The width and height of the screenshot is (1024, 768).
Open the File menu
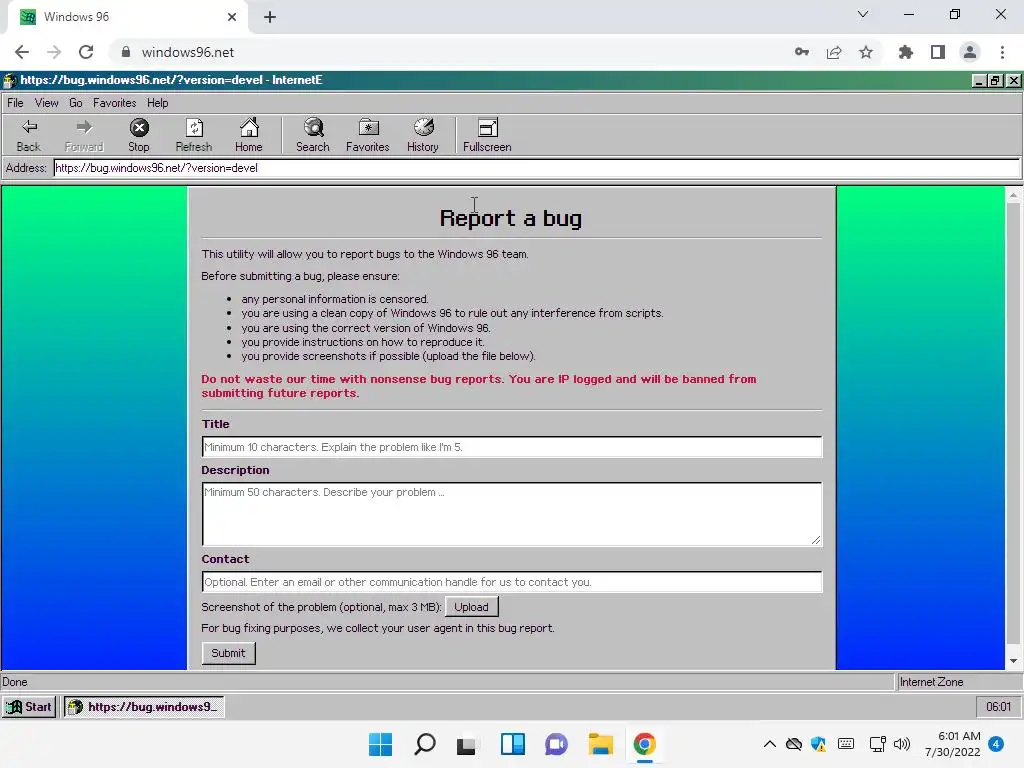pyautogui.click(x=15, y=103)
